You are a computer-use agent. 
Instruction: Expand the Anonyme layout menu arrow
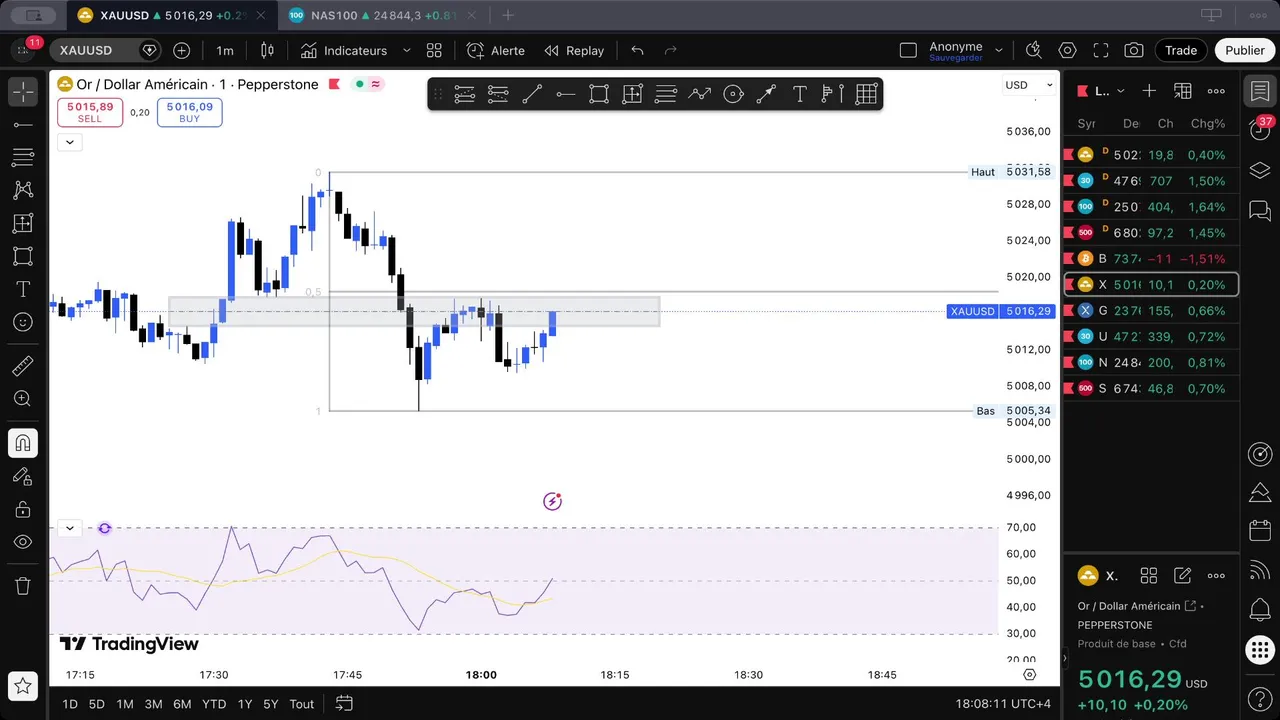coord(999,51)
